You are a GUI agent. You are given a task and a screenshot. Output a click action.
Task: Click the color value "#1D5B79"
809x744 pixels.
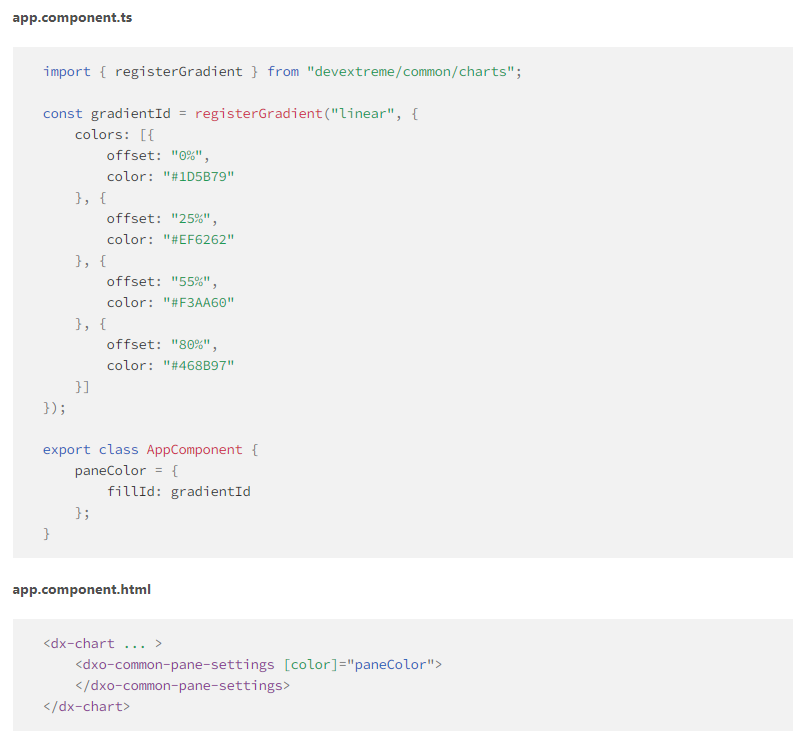coord(199,176)
